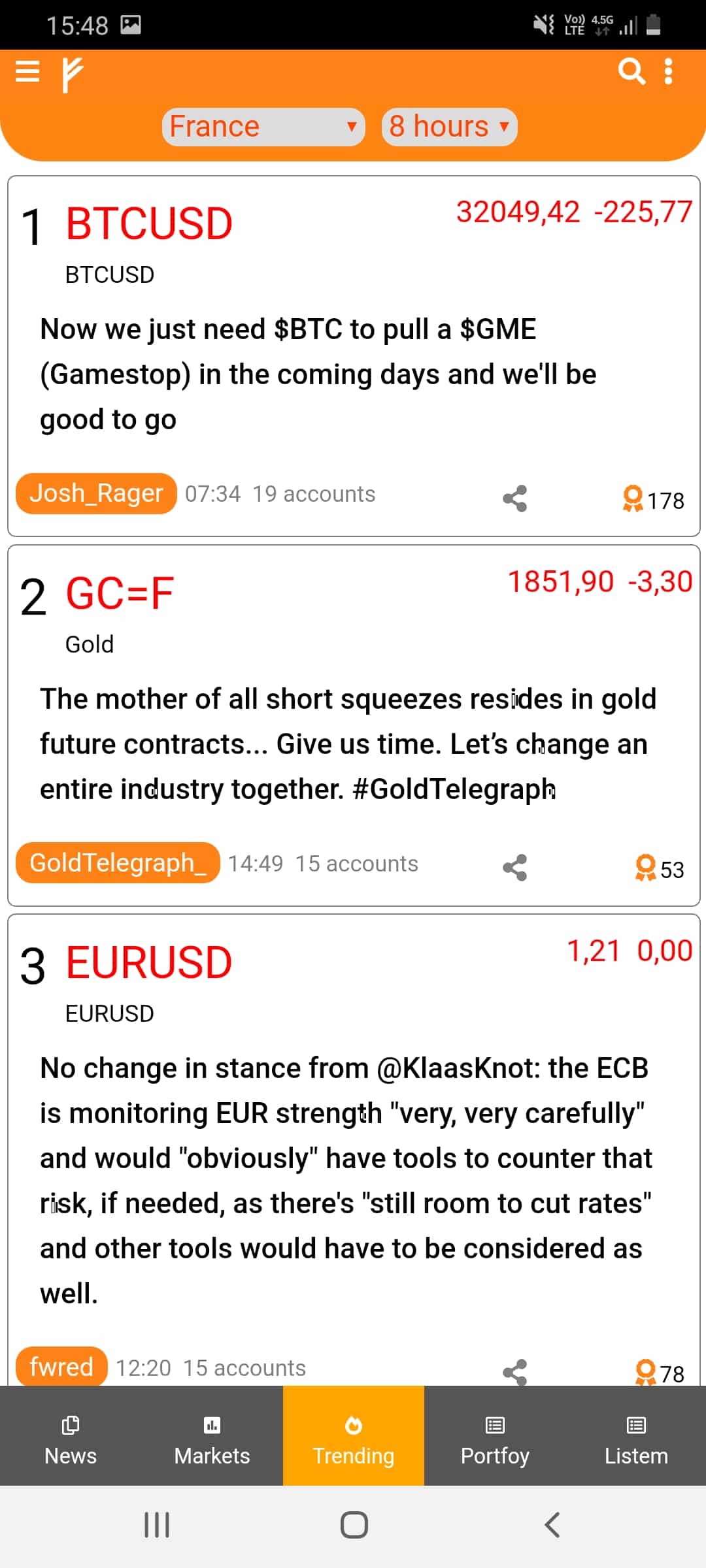This screenshot has width=706, height=1568.
Task: Open the BTCUSD ticker title
Action: click(x=149, y=223)
